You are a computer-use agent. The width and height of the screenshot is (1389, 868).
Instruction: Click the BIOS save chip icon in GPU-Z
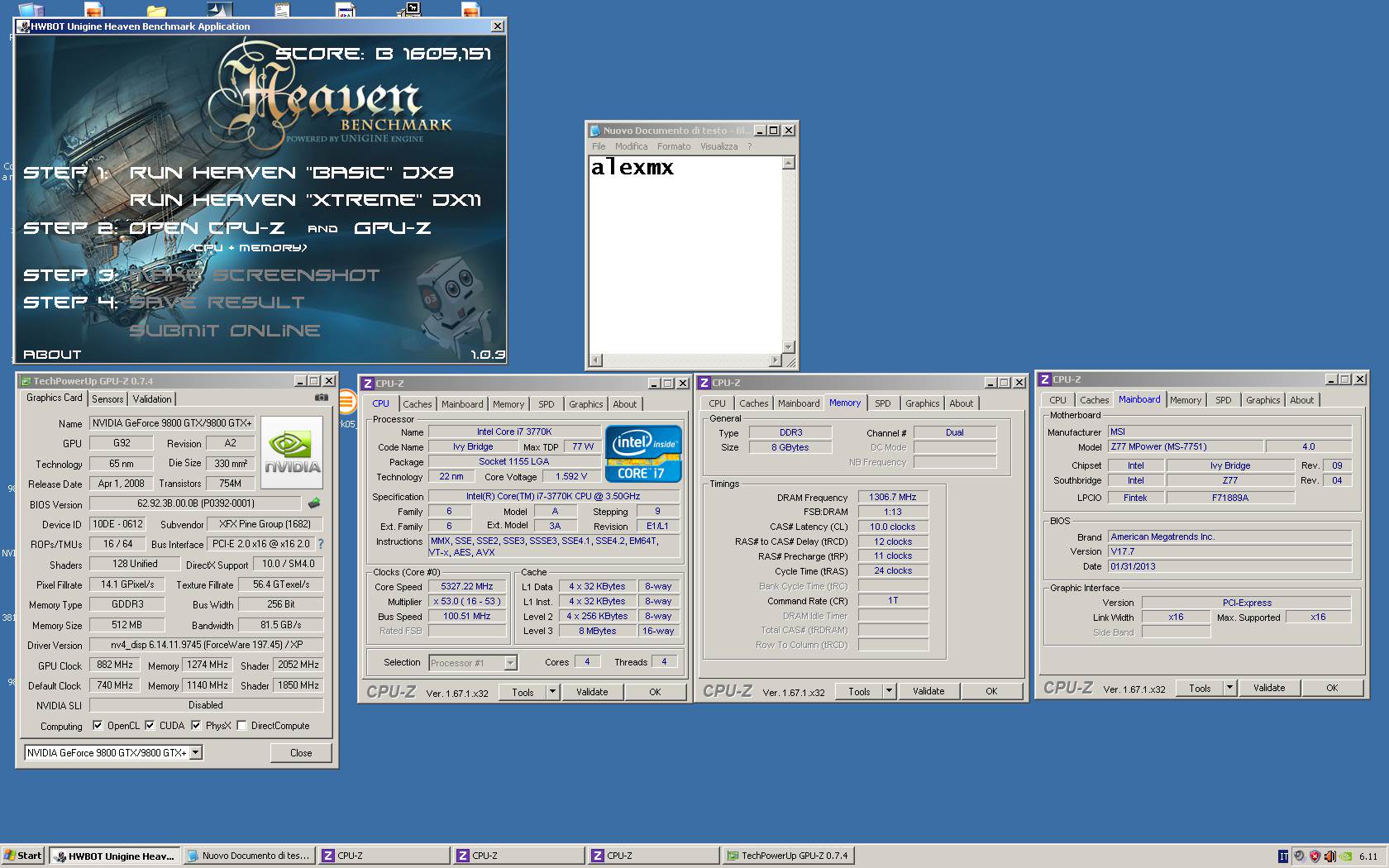(313, 503)
